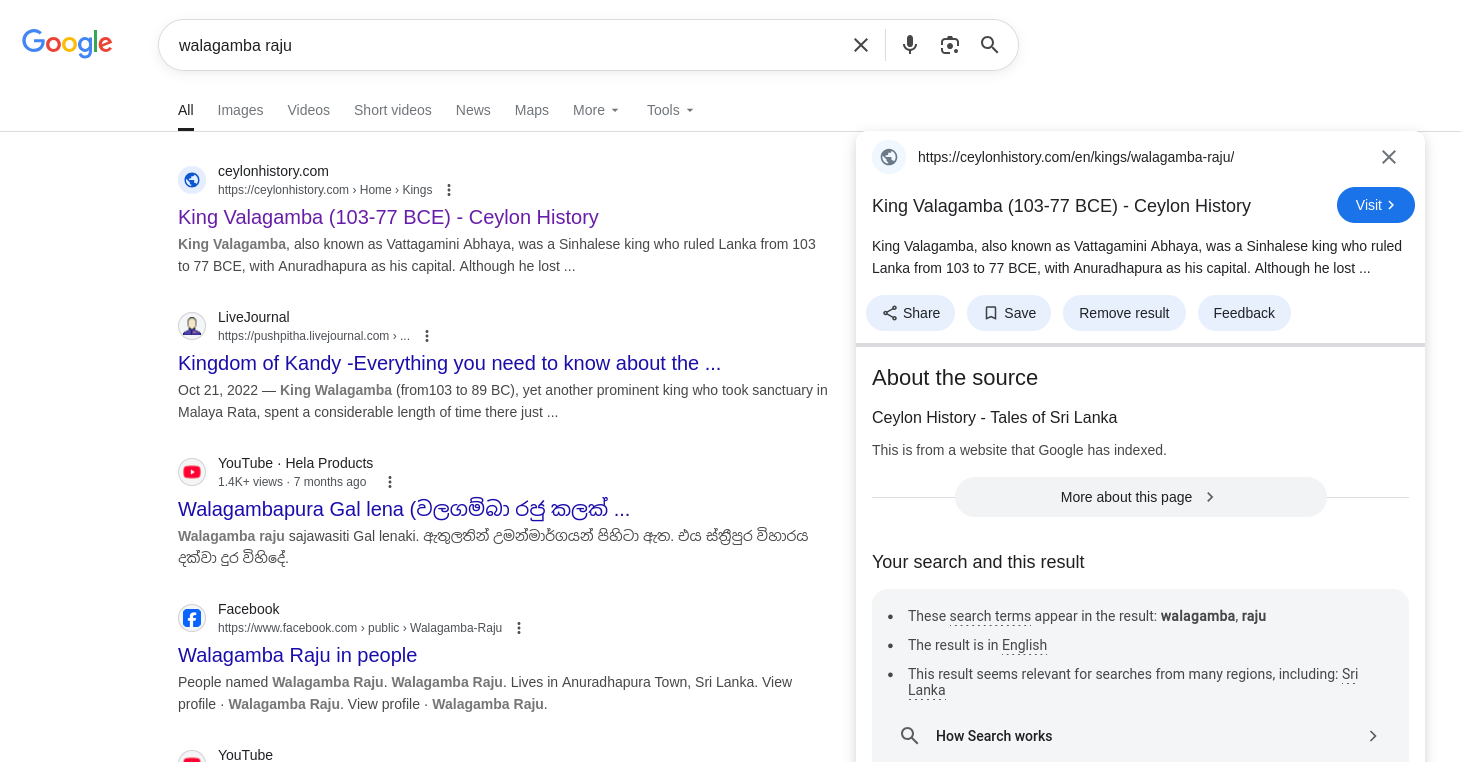
Task: Open search by image camera icon
Action: (x=950, y=45)
